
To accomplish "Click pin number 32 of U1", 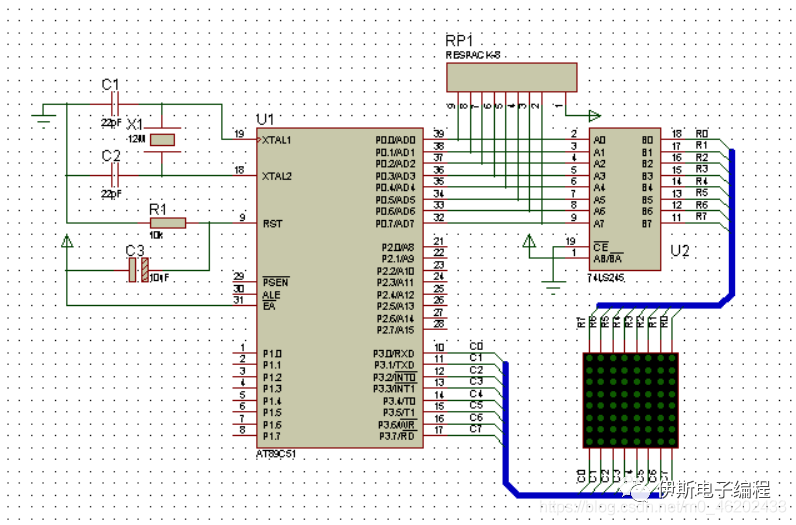I will click(439, 217).
